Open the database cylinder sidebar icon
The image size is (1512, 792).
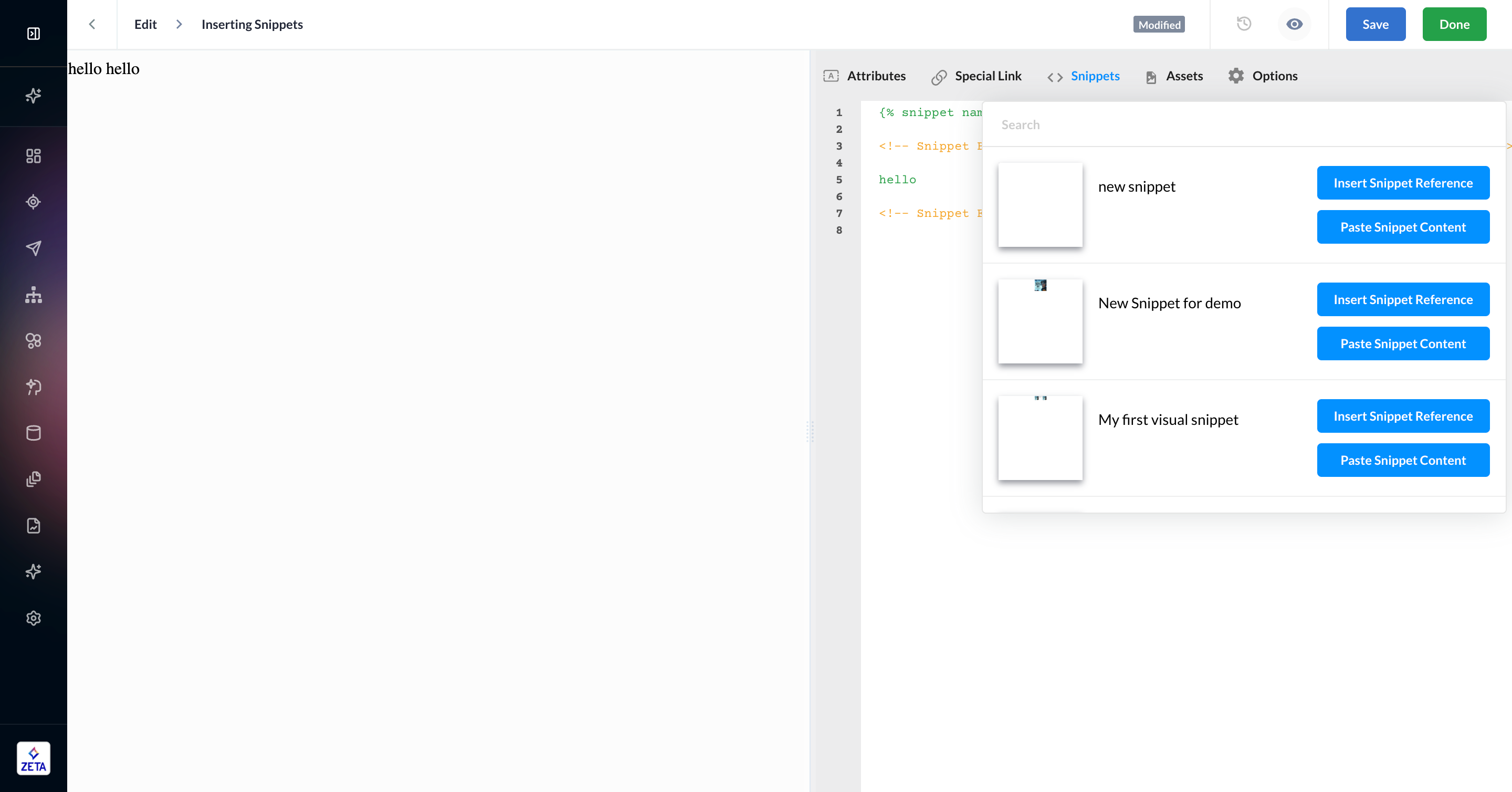point(34,433)
